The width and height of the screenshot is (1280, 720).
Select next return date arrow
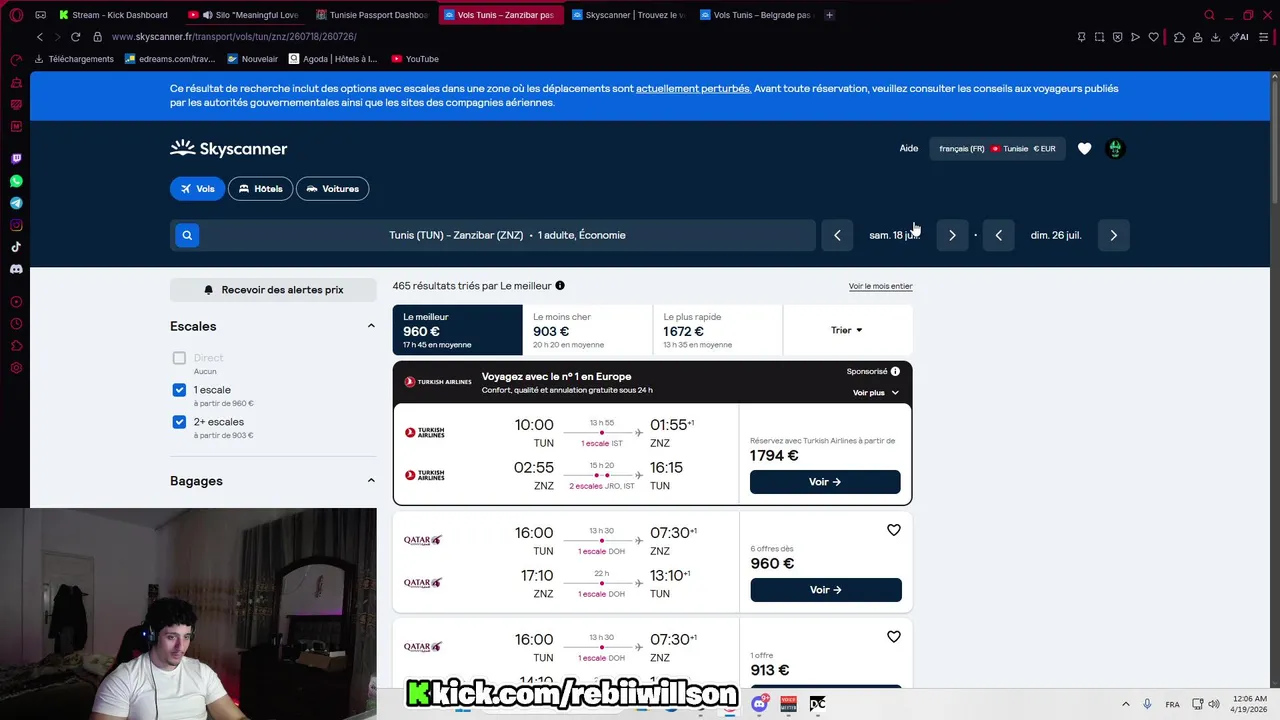[x=1113, y=235]
